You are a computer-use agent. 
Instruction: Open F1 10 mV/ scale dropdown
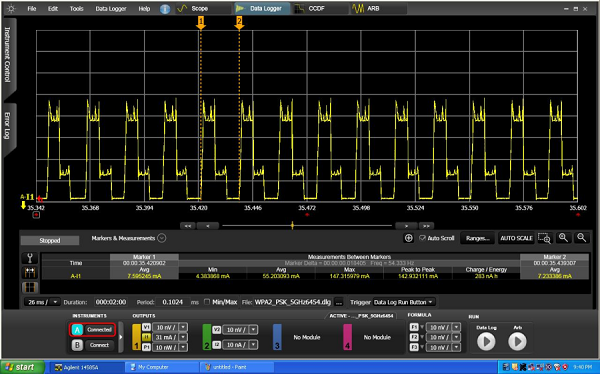click(x=457, y=327)
